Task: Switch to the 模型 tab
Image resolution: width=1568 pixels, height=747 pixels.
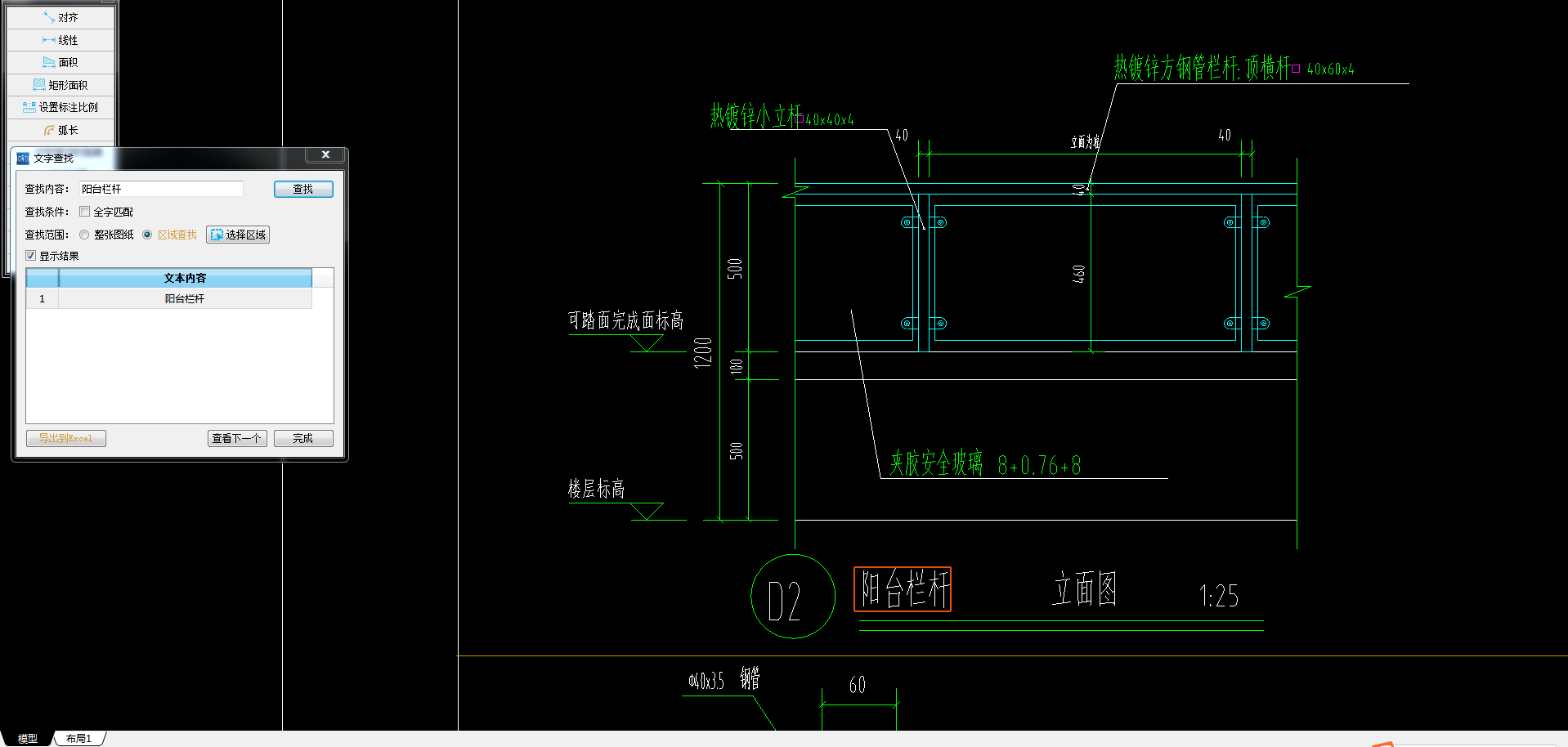Action: pos(28,738)
